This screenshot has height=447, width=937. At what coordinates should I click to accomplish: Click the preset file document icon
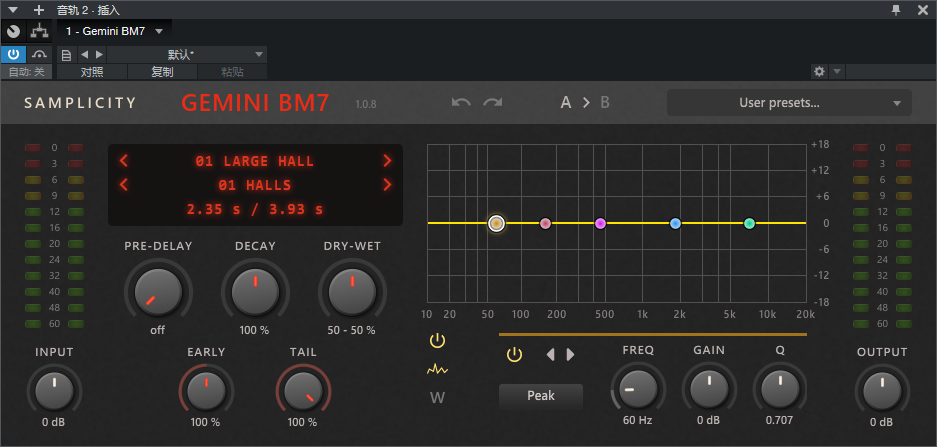coord(66,55)
